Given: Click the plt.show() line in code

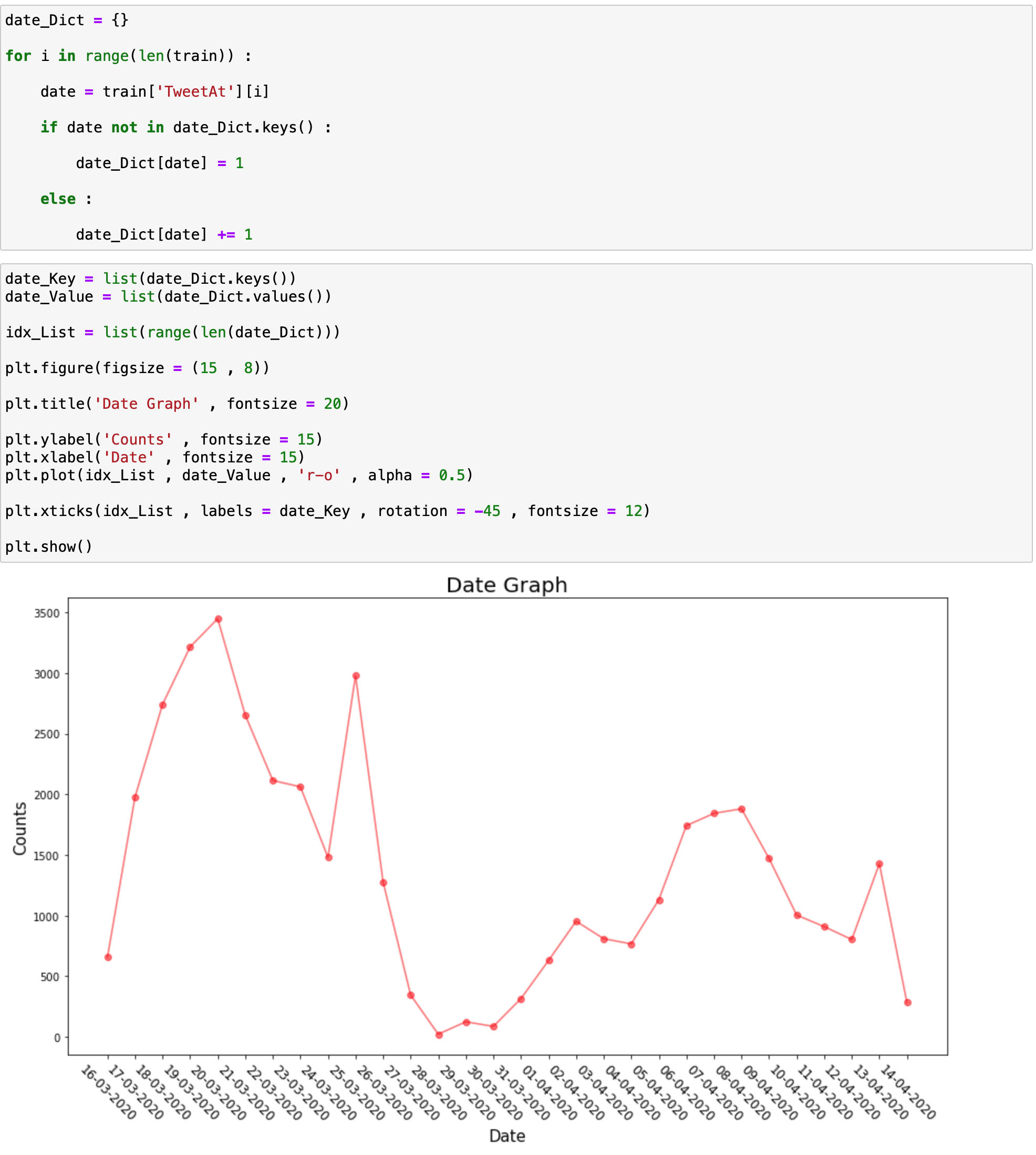Looking at the screenshot, I should tap(49, 547).
